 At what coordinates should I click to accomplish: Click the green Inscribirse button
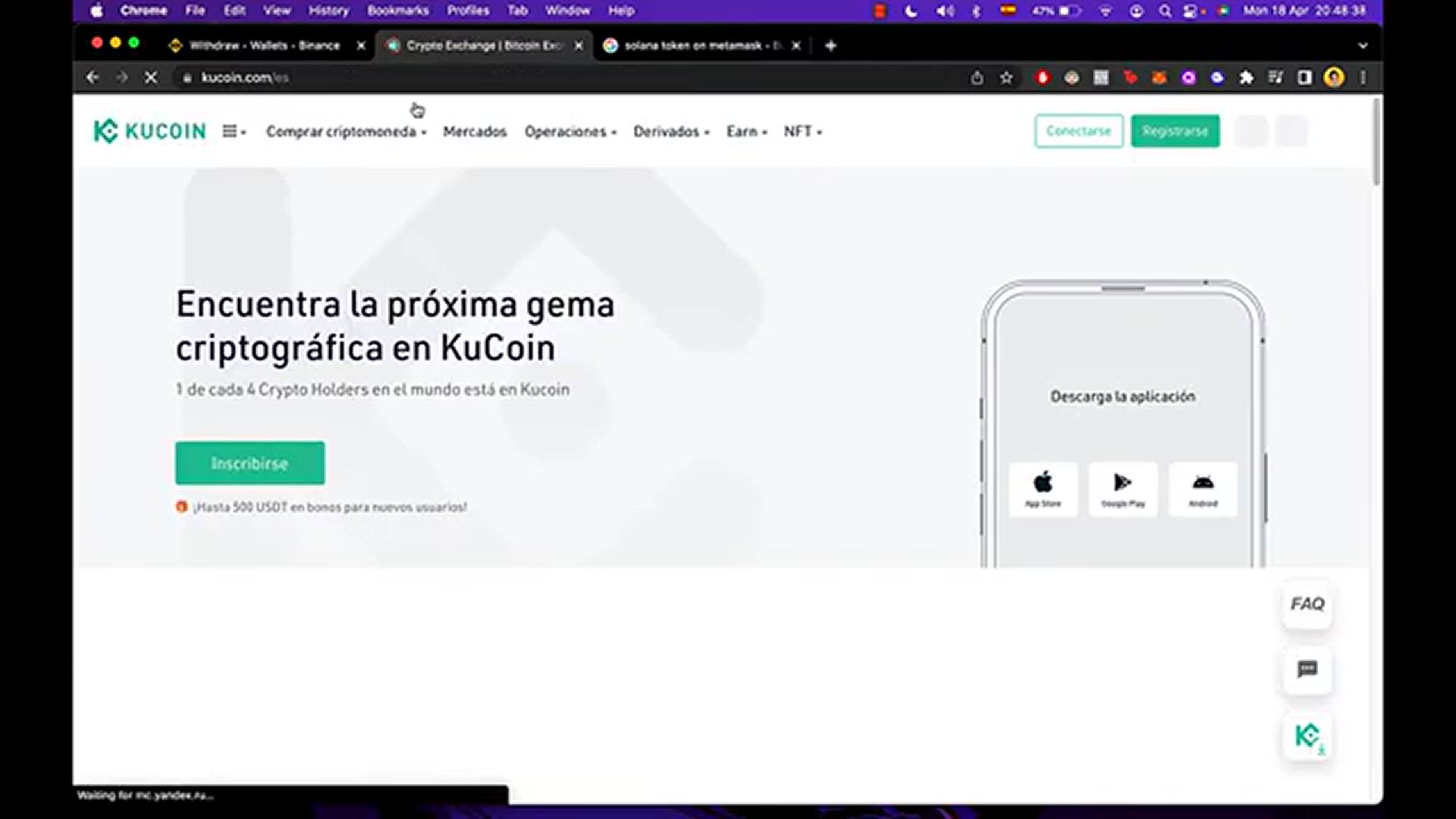249,463
